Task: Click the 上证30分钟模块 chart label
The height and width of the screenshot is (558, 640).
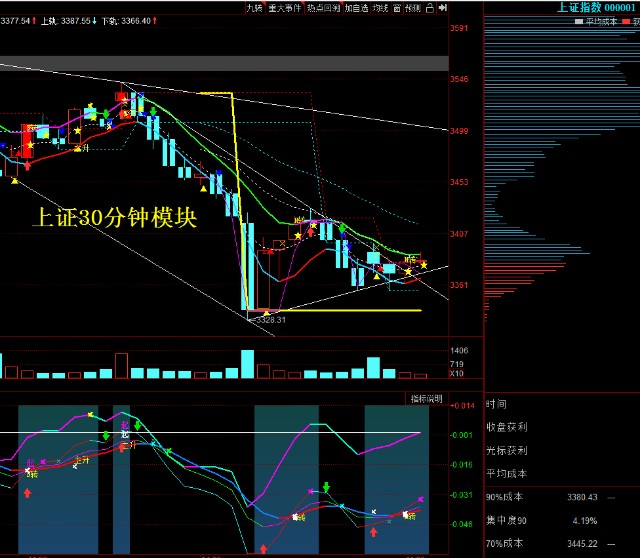Action: [x=114, y=217]
